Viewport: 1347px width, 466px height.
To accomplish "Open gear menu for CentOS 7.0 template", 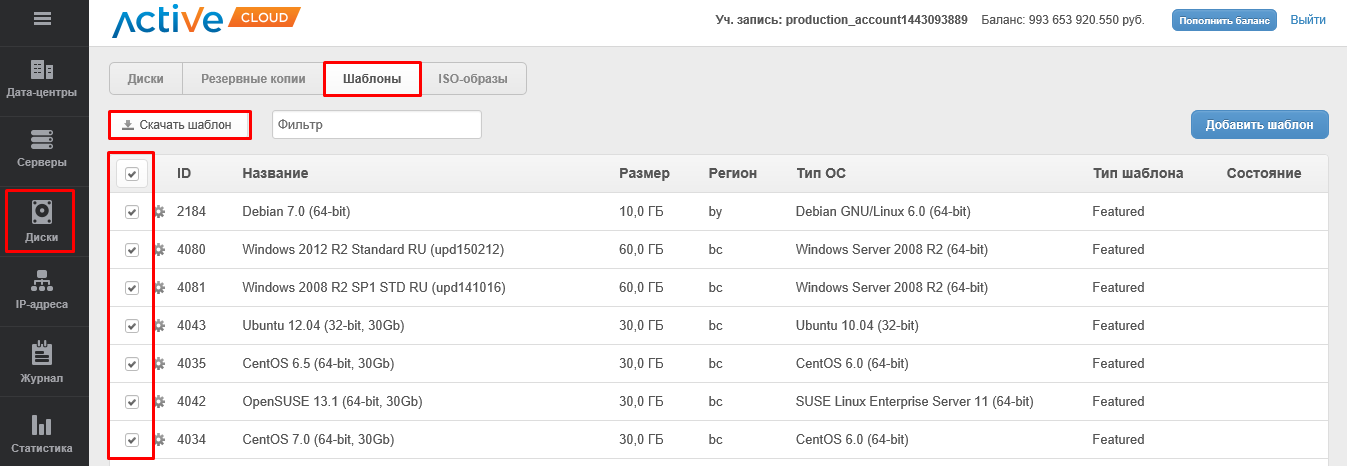I will [x=158, y=440].
